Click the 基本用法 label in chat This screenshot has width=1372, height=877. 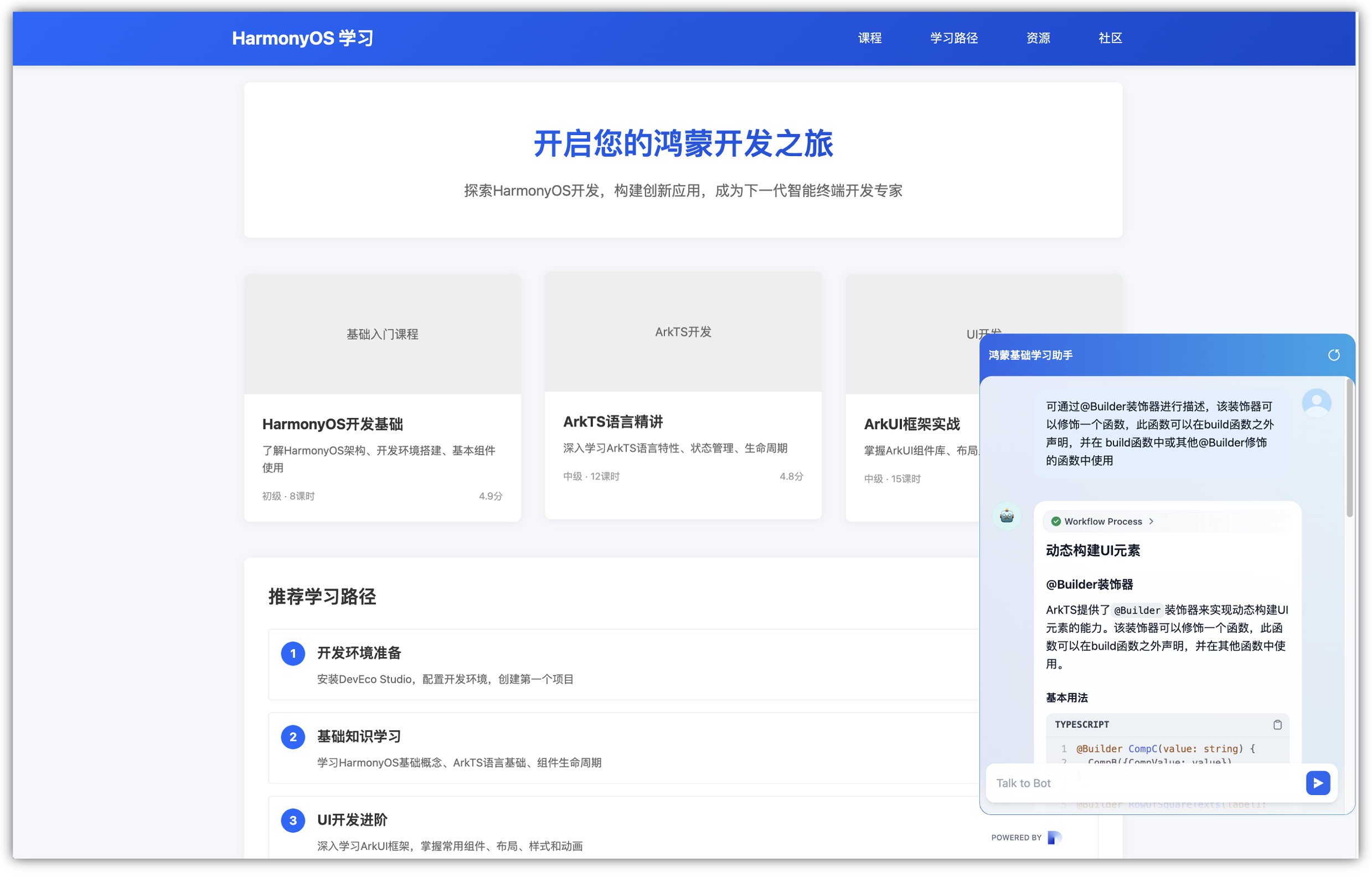click(x=1066, y=698)
